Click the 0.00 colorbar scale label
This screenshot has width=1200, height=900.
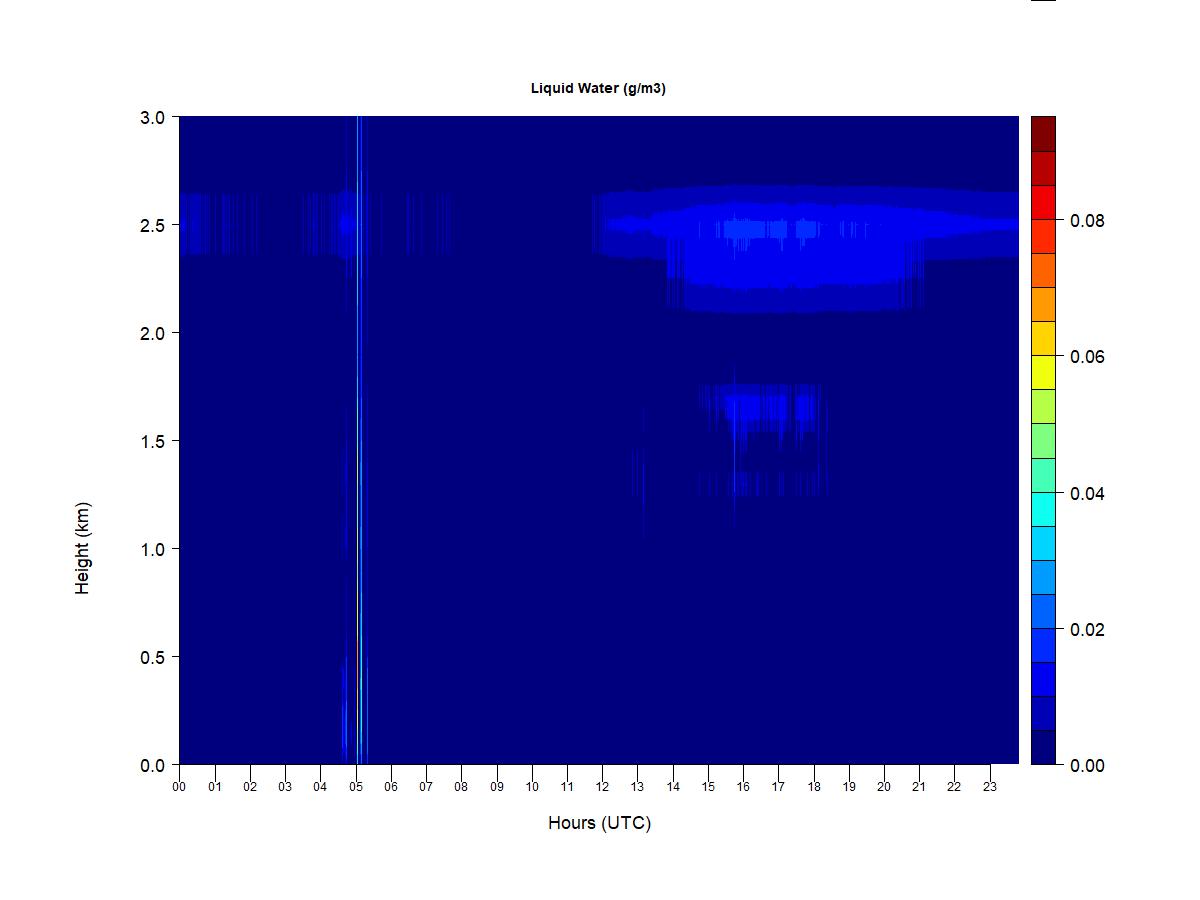click(1087, 766)
